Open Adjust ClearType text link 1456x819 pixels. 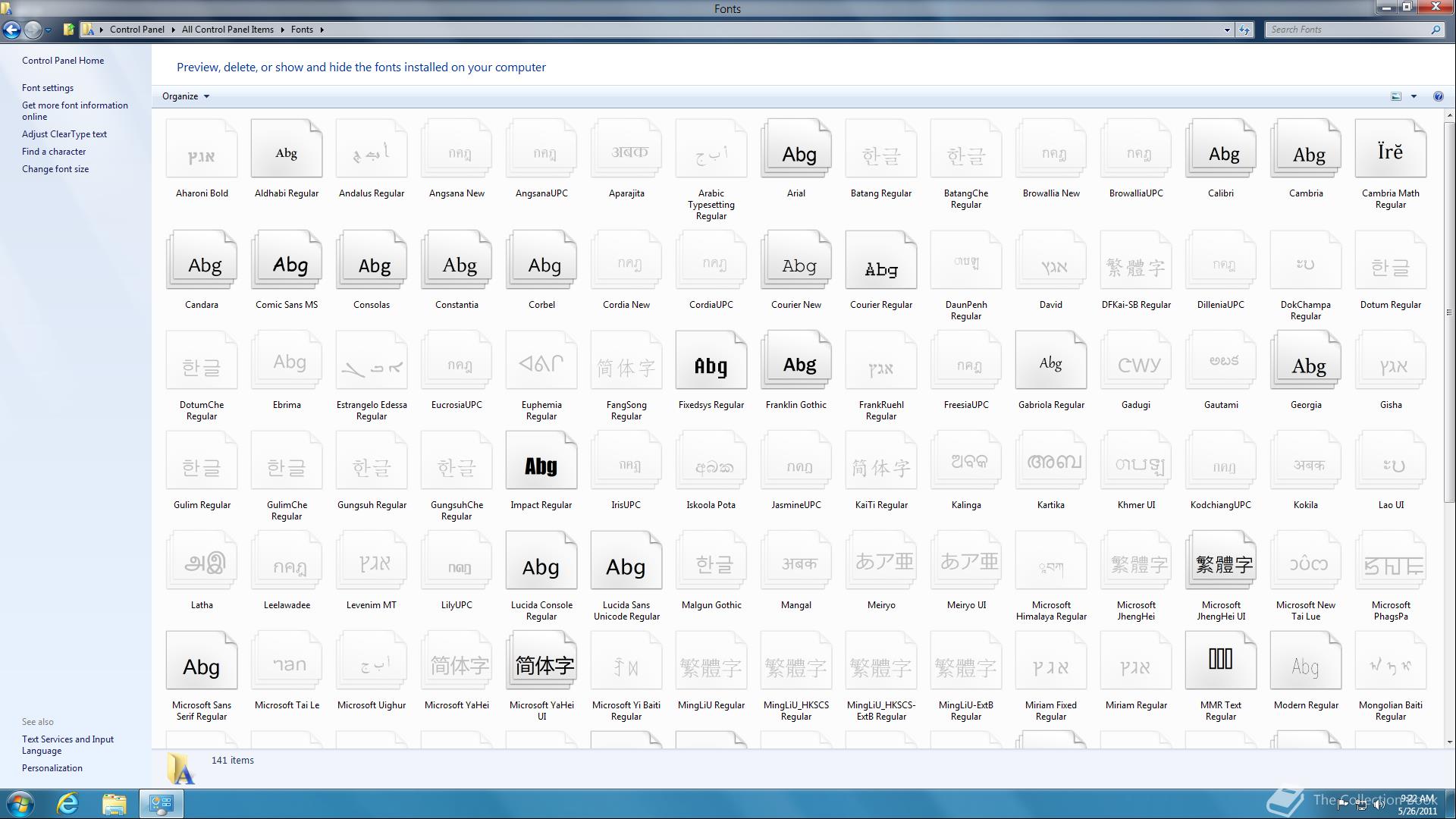(64, 134)
